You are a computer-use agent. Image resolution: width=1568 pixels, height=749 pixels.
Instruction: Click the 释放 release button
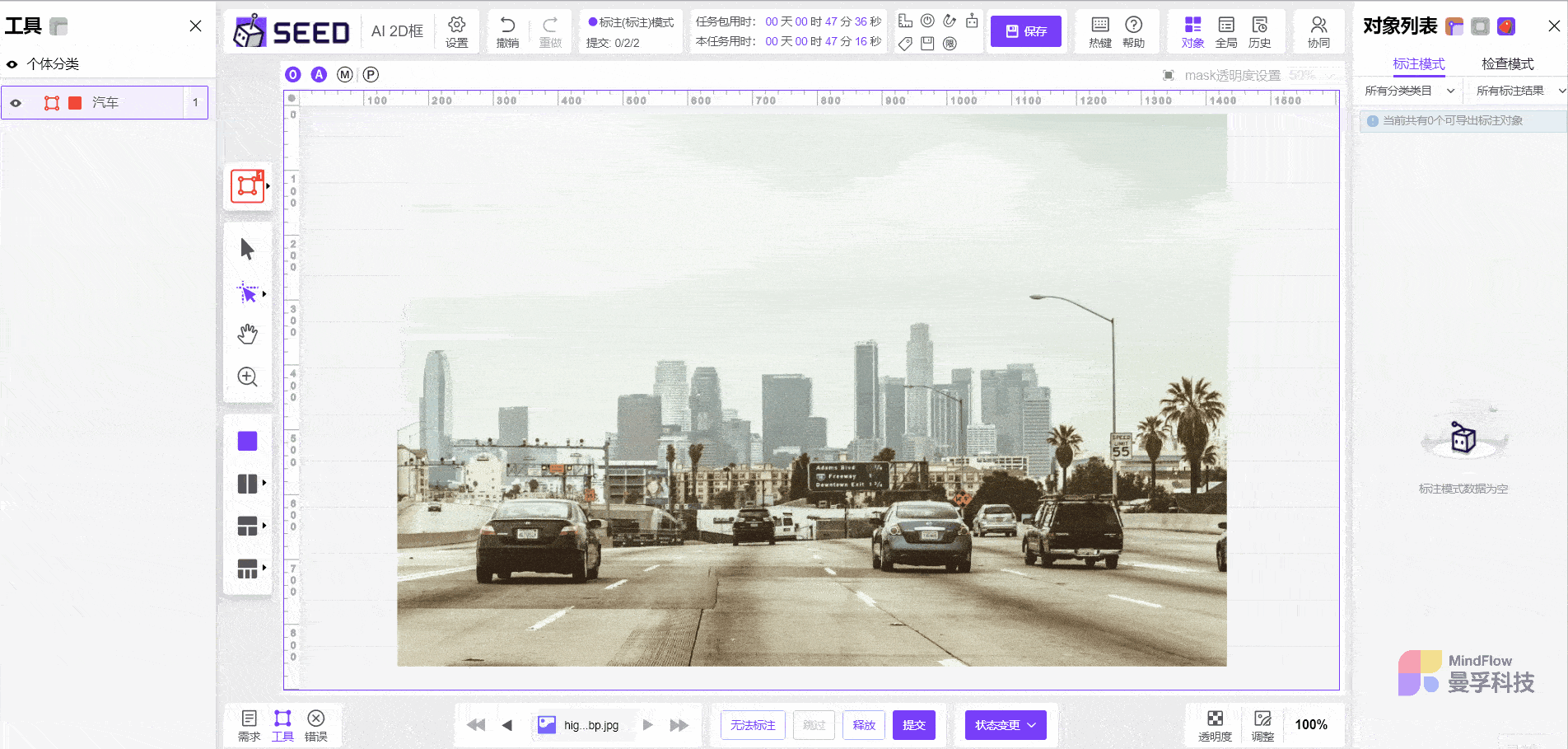point(864,725)
